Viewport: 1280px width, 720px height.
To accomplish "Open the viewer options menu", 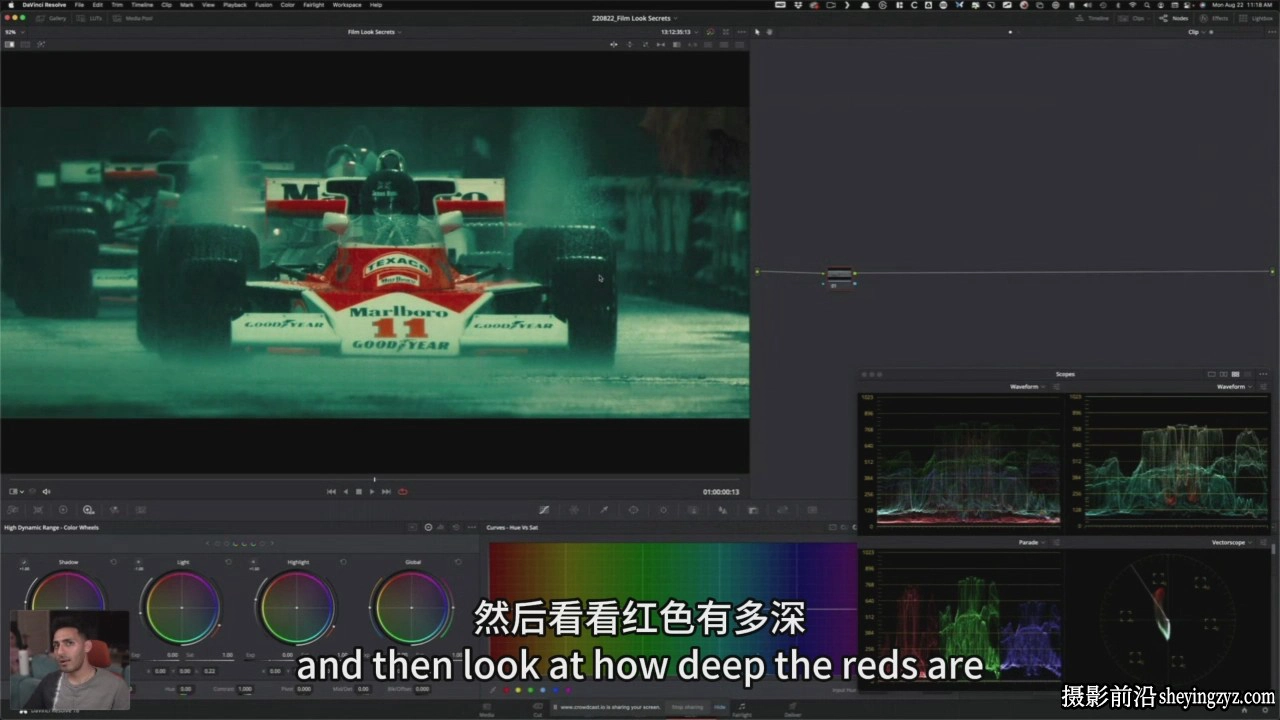I will [740, 32].
